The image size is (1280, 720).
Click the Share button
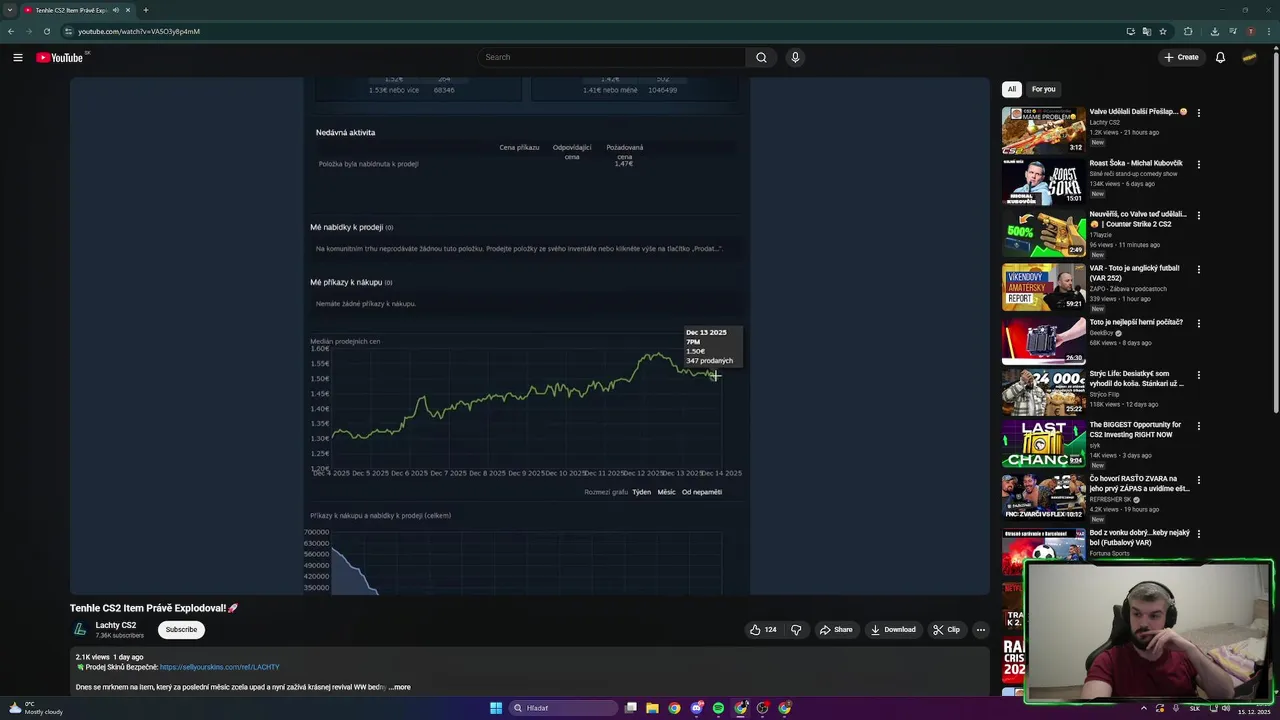click(836, 630)
